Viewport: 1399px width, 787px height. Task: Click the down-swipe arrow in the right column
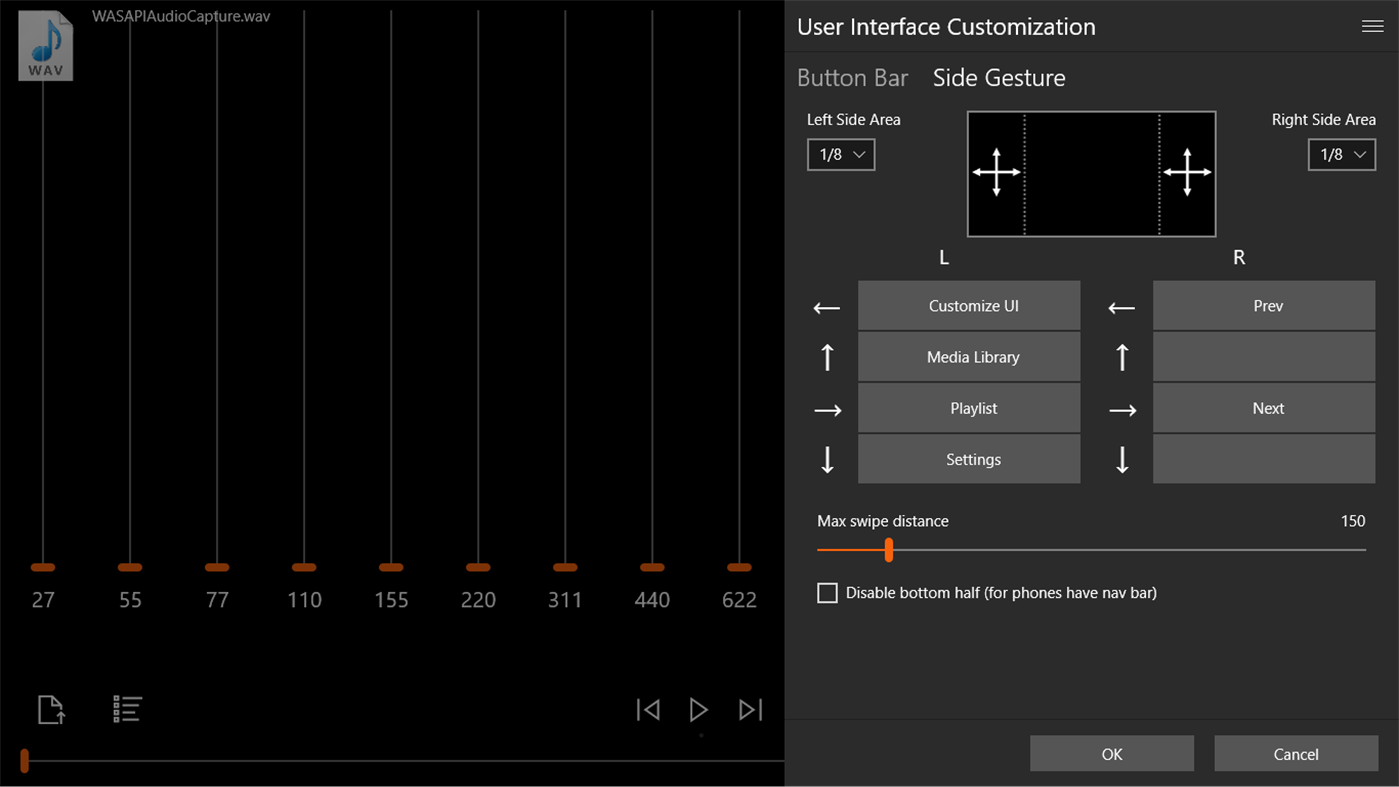[x=1121, y=459]
